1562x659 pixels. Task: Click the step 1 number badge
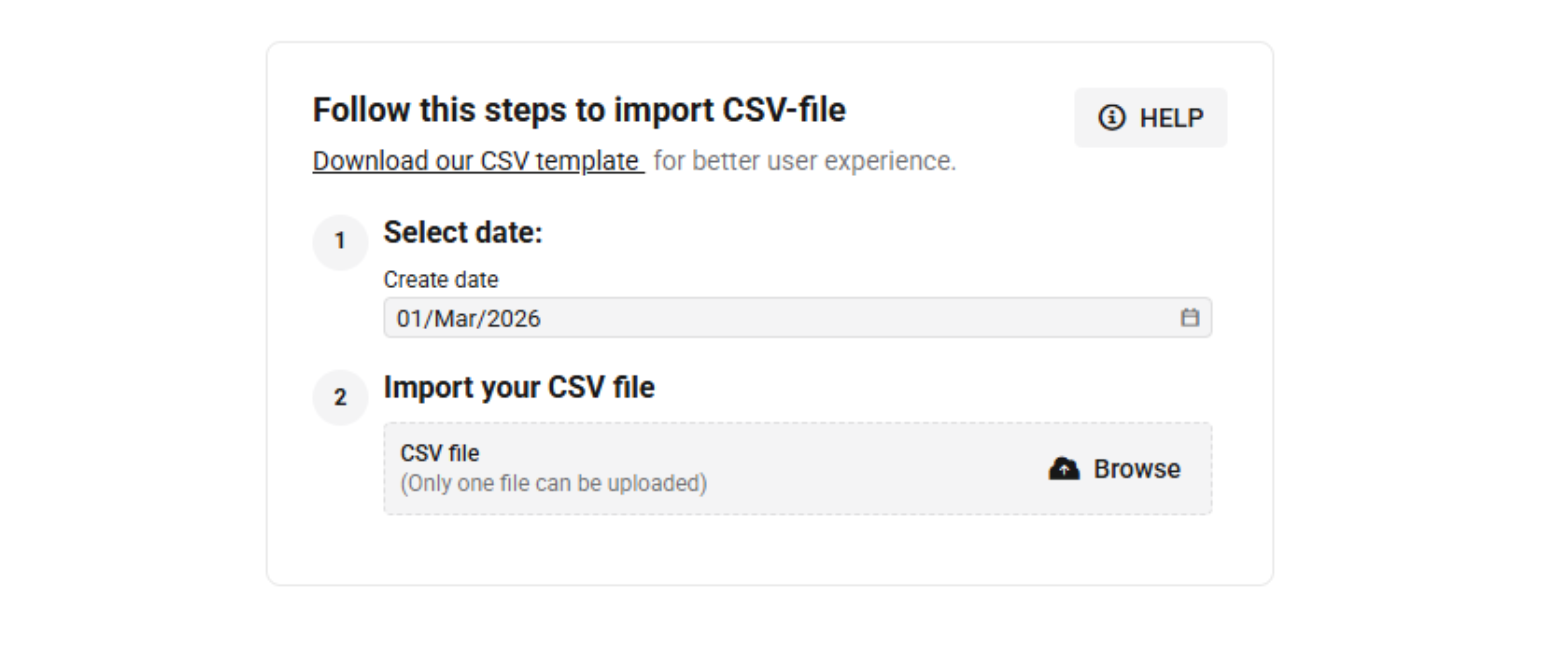tap(340, 242)
